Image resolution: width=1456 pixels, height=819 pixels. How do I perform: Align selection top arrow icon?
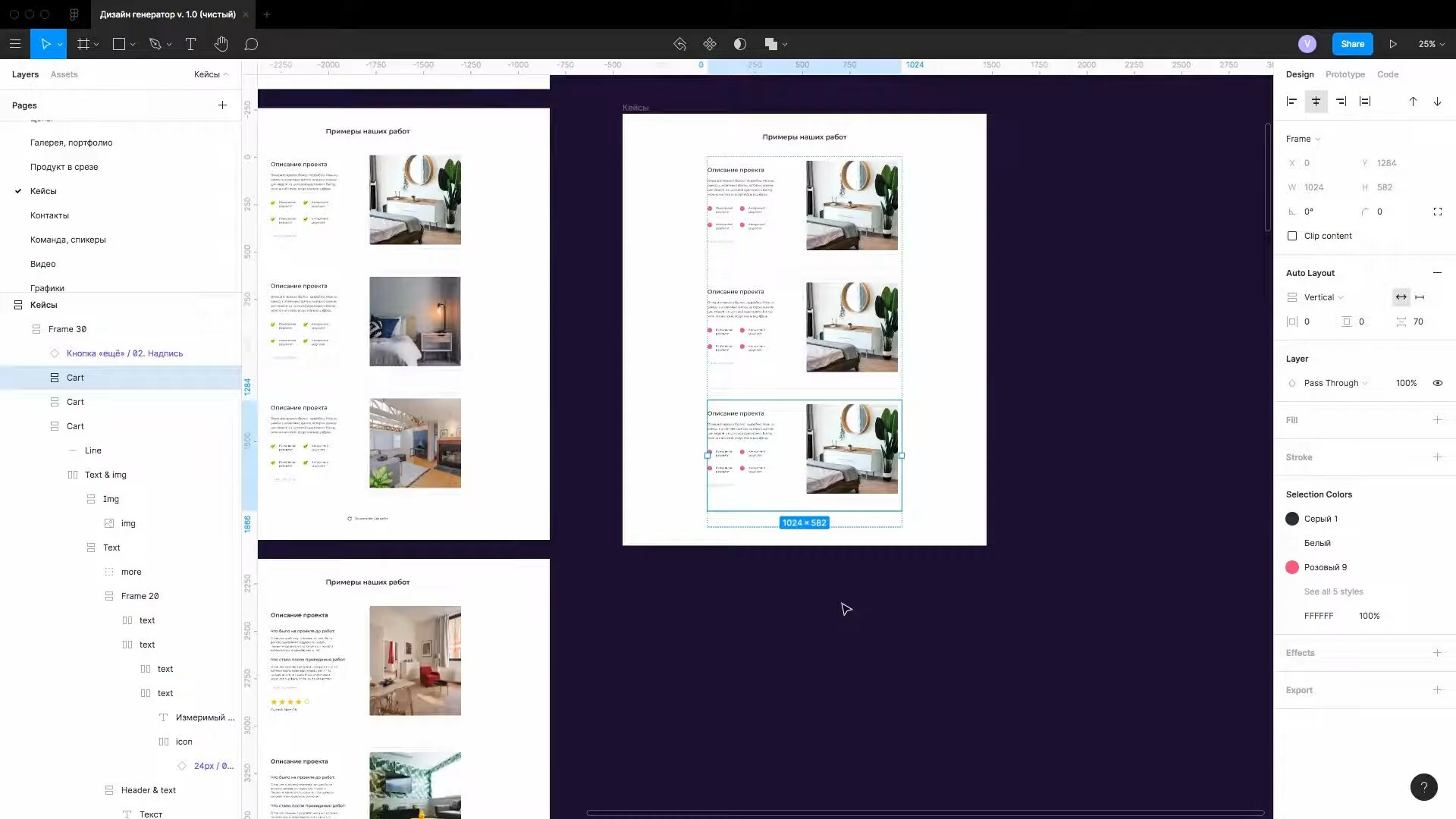(1413, 102)
